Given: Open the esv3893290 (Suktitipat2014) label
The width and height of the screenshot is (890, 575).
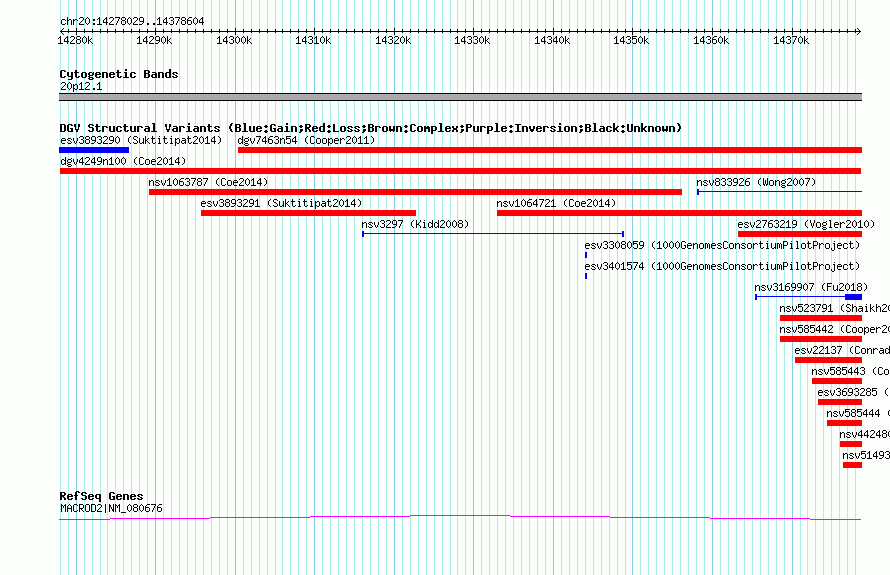Looking at the screenshot, I should tap(141, 140).
